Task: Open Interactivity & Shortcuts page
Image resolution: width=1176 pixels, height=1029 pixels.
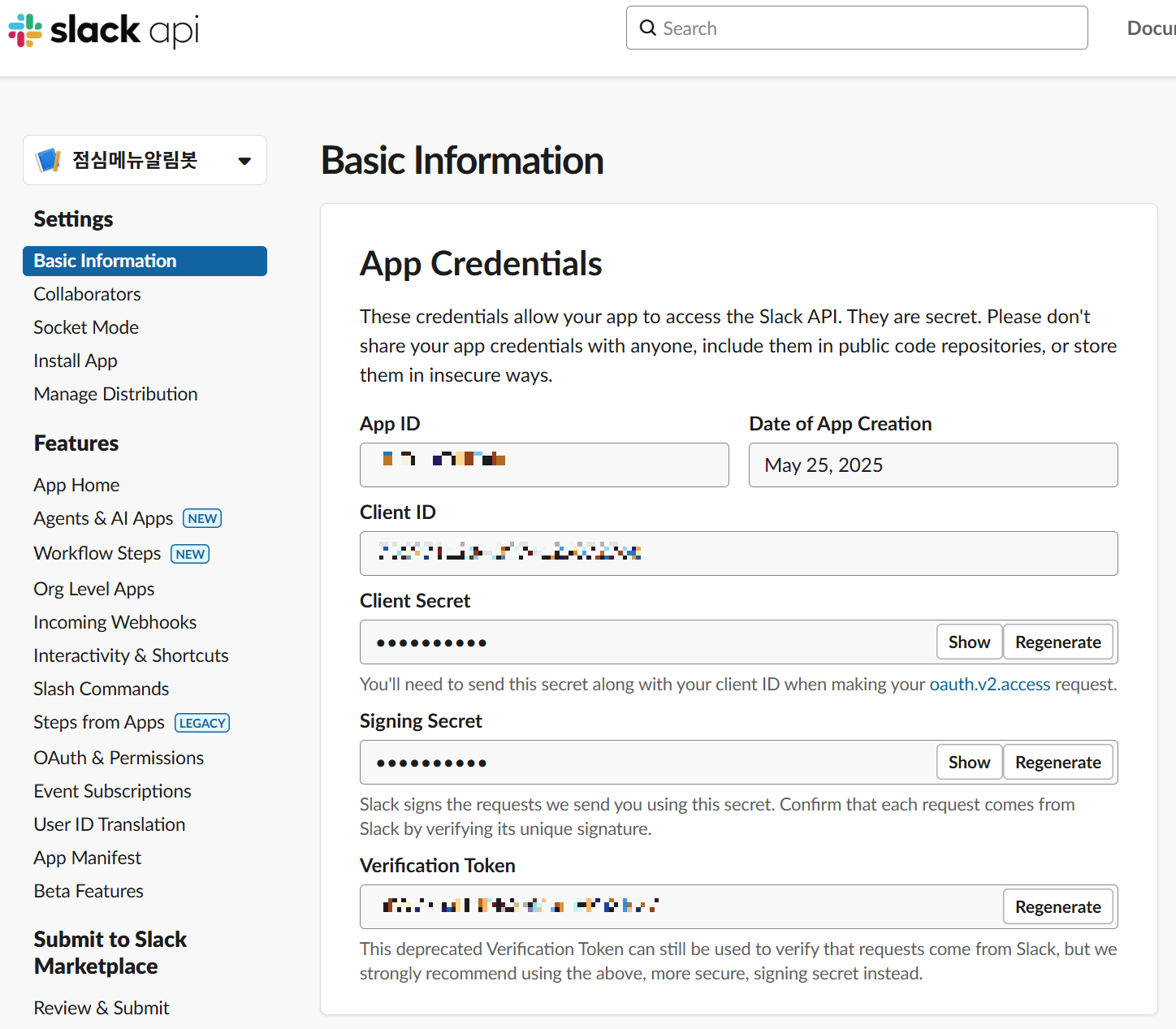Action: (x=131, y=655)
